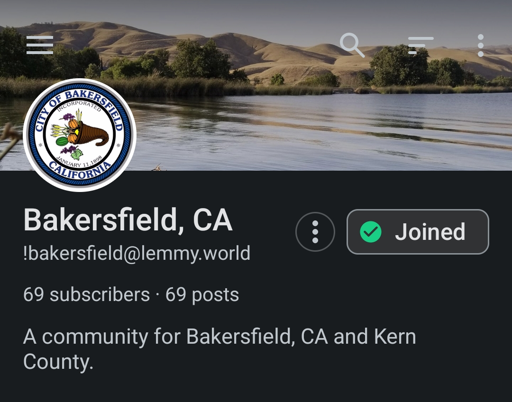Open the top-right vertical dots overflow menu
This screenshot has height=402, width=512.
point(480,45)
